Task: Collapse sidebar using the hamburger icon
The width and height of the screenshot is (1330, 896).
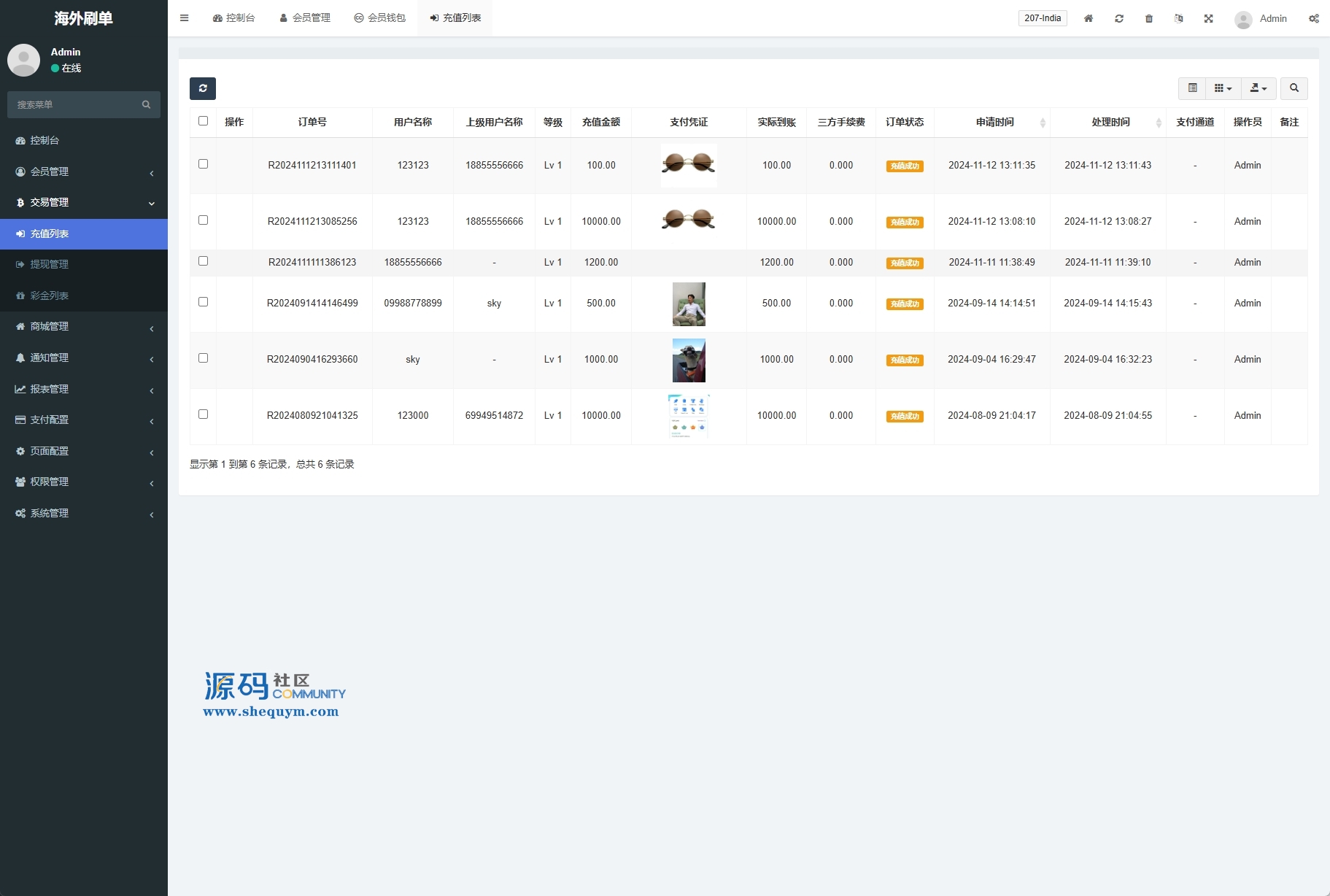Action: pos(185,18)
